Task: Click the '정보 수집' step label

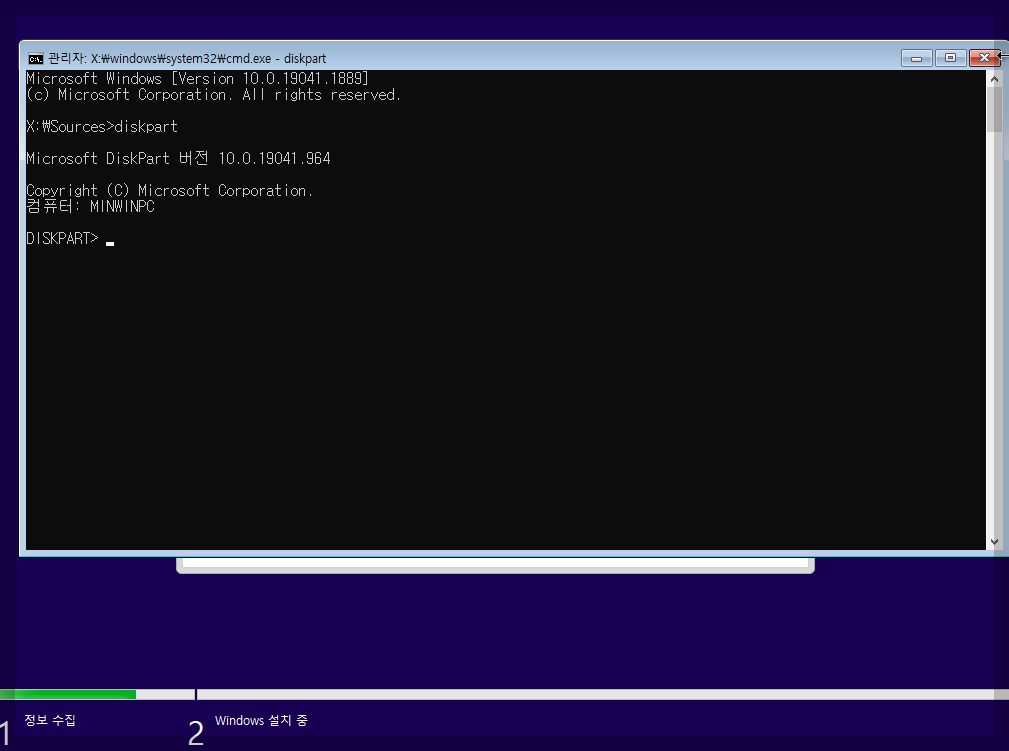Action: [x=50, y=720]
